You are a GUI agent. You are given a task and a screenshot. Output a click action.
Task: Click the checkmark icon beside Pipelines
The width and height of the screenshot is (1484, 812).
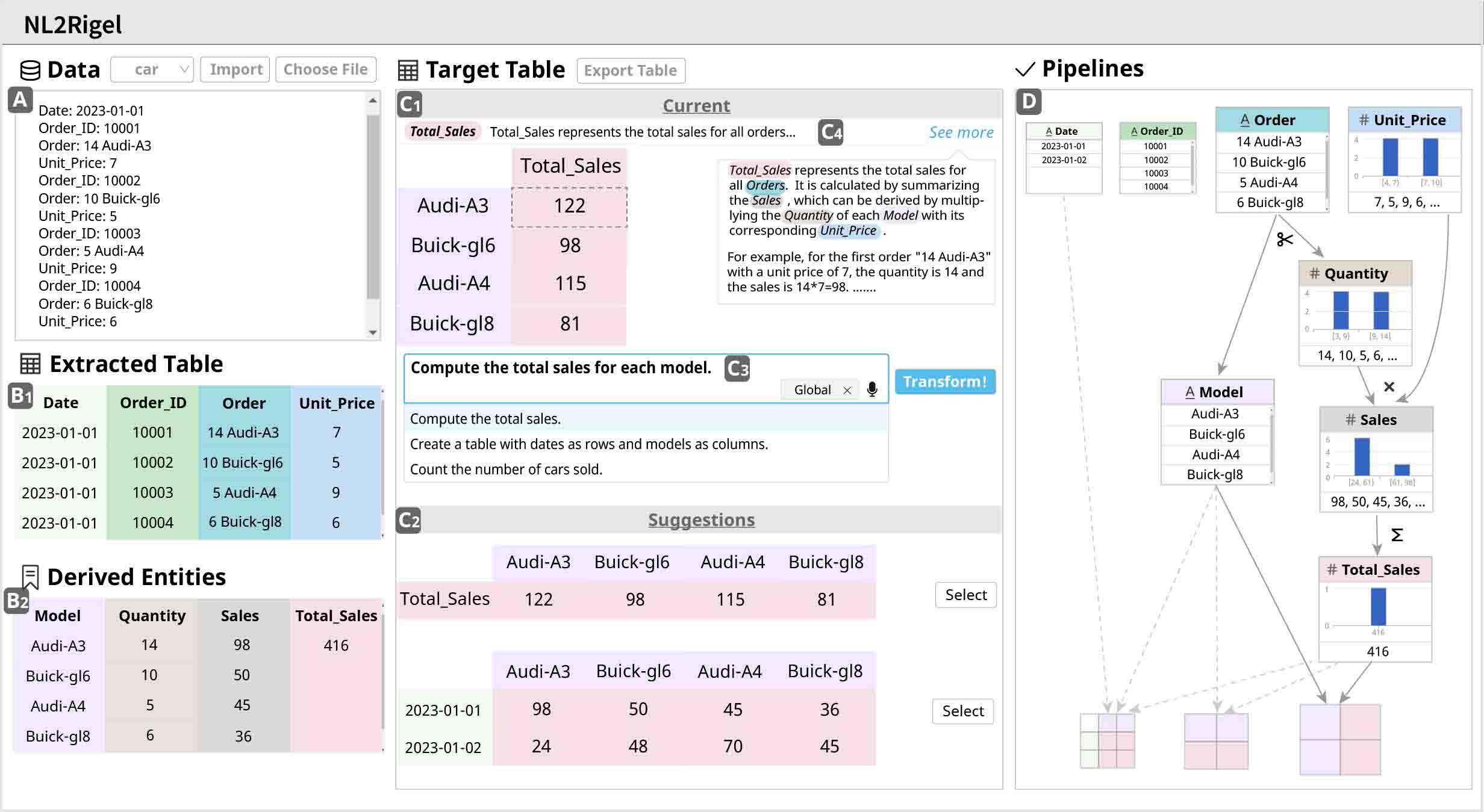[1024, 70]
